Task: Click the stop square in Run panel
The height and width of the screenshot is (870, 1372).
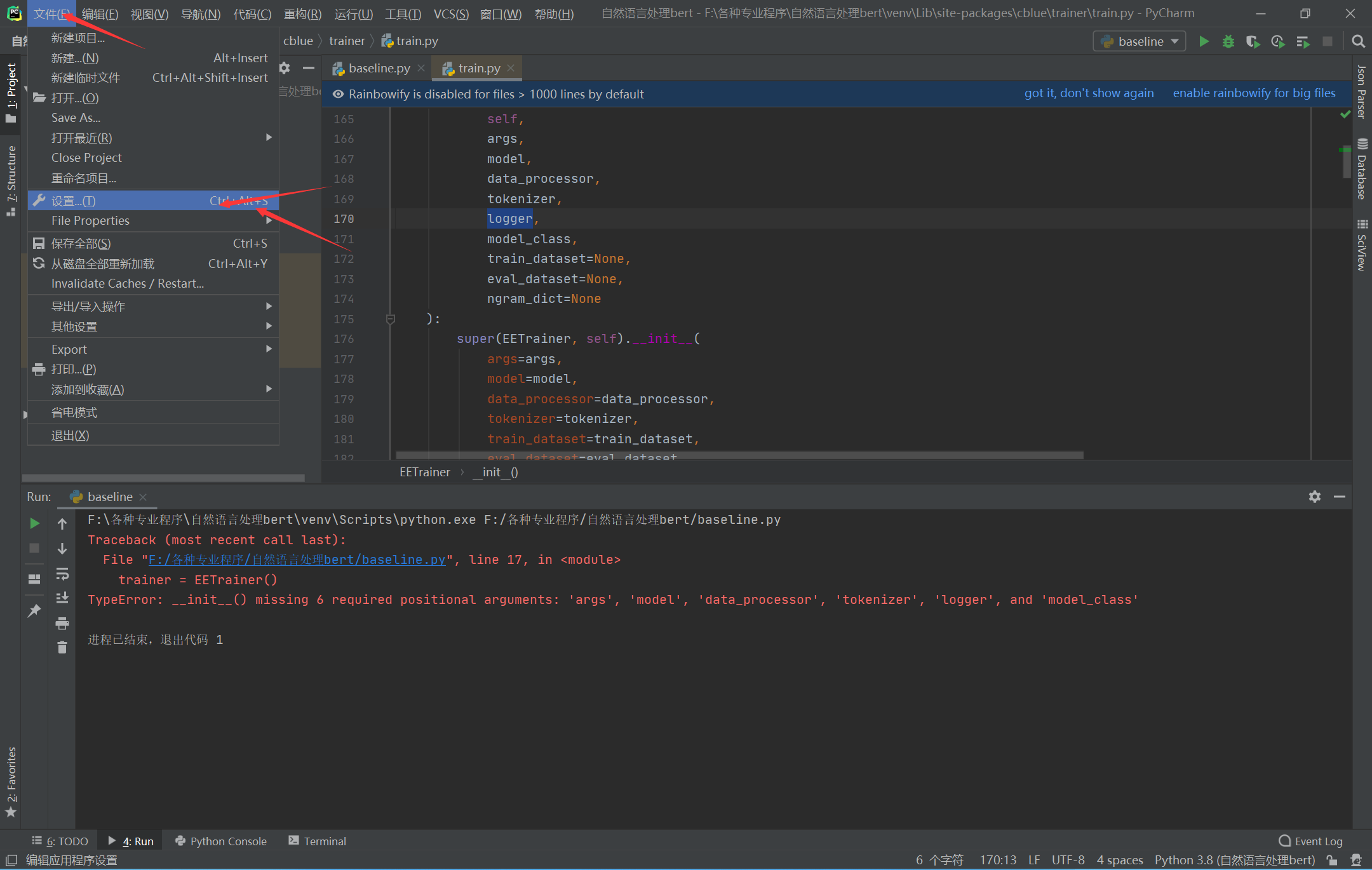Action: click(x=34, y=548)
